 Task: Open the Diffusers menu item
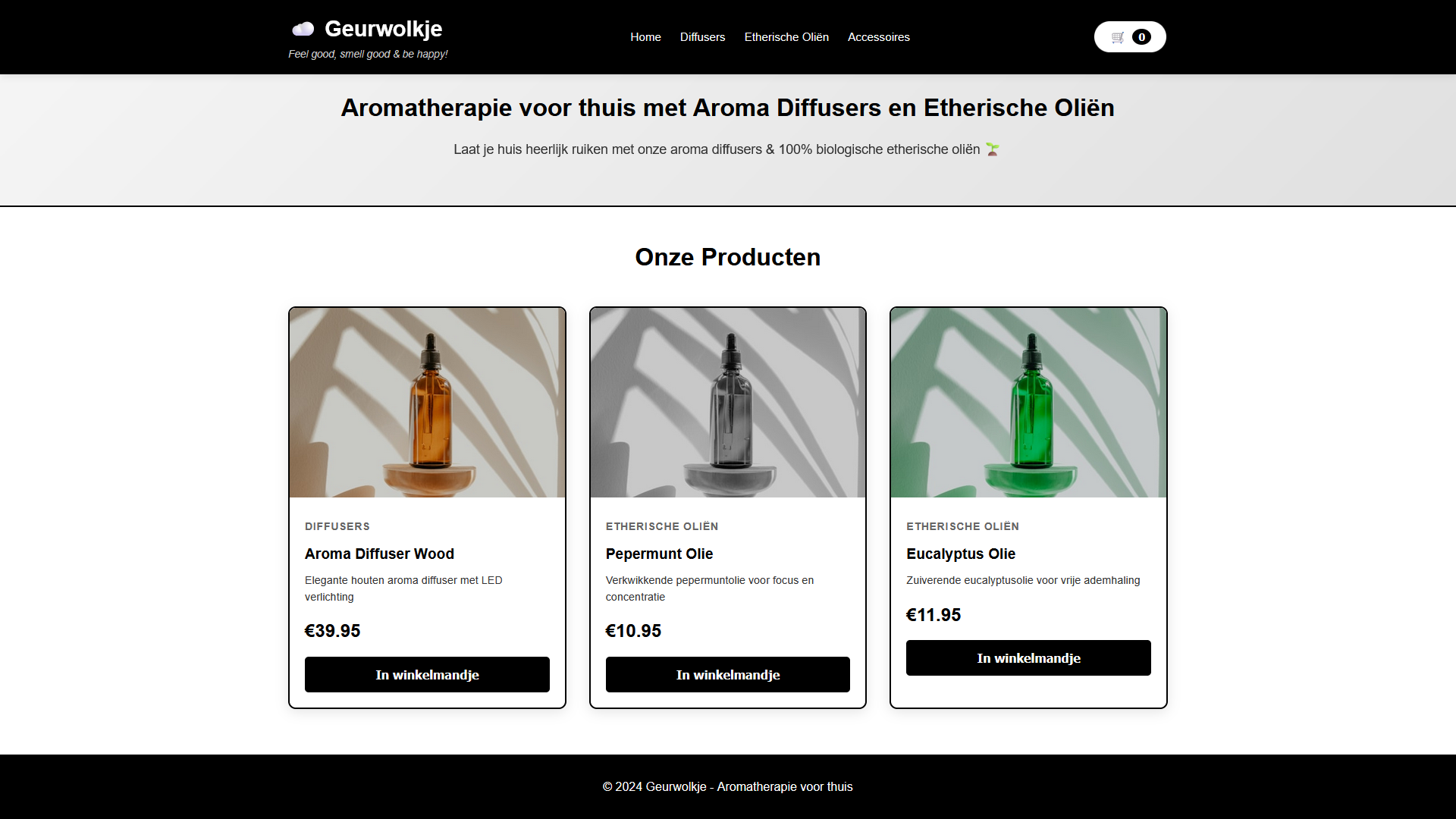[702, 37]
